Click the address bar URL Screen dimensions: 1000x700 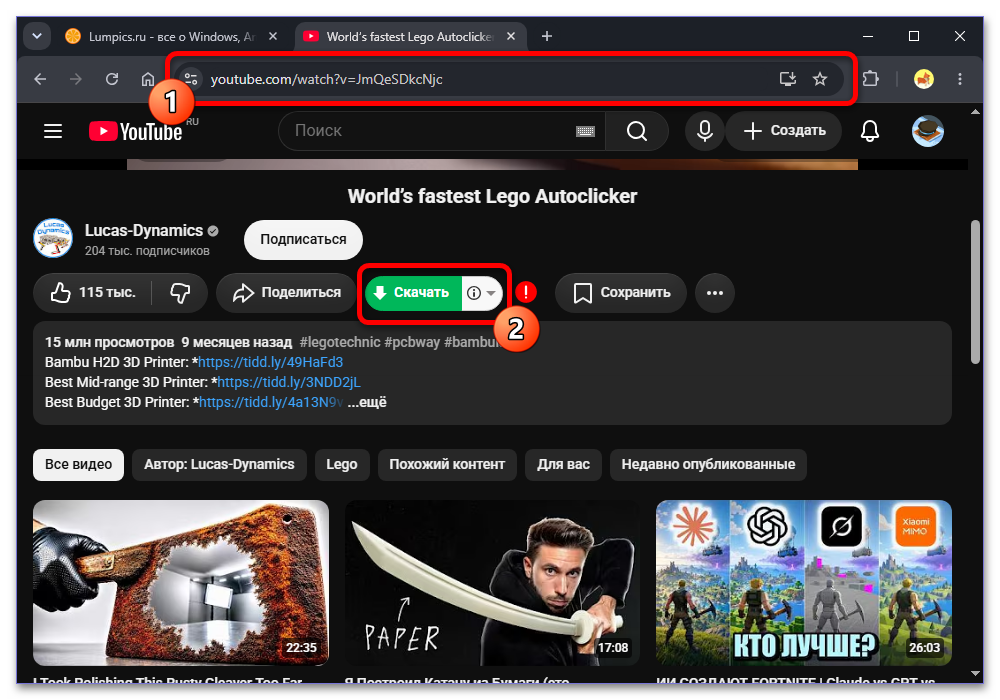(327, 79)
